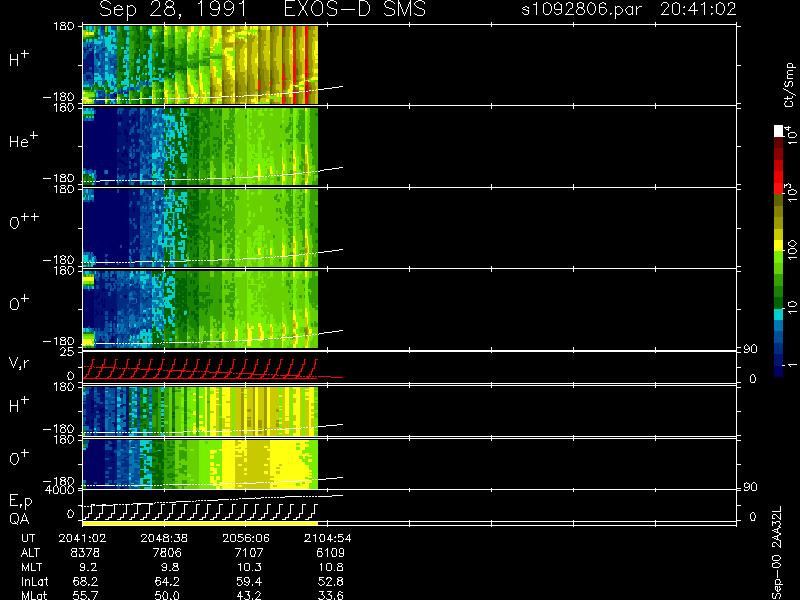Click MLT value '10.3'
Viewport: 800px width, 600px height.
(249, 567)
